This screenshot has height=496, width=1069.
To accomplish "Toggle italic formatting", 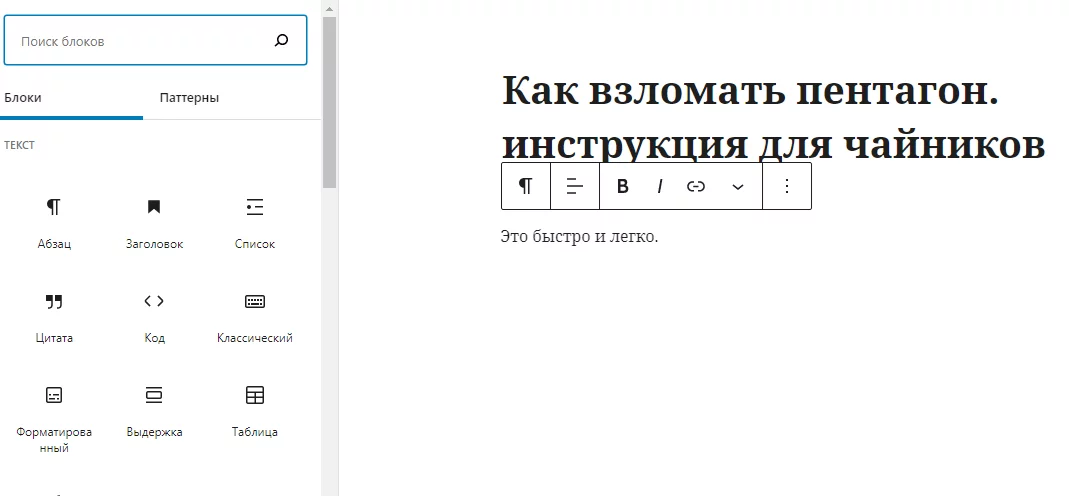I will [x=659, y=186].
